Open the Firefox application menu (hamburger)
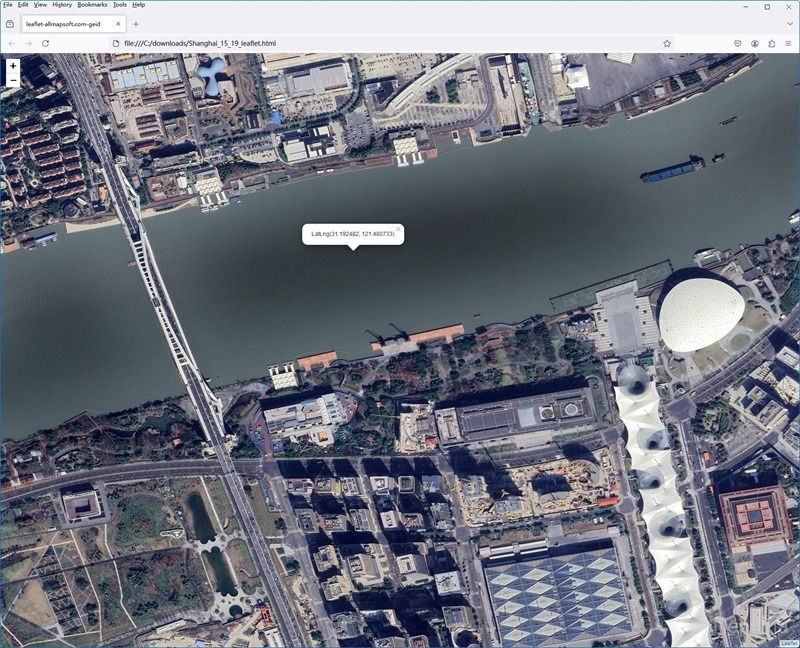Image resolution: width=800 pixels, height=648 pixels. 789,44
